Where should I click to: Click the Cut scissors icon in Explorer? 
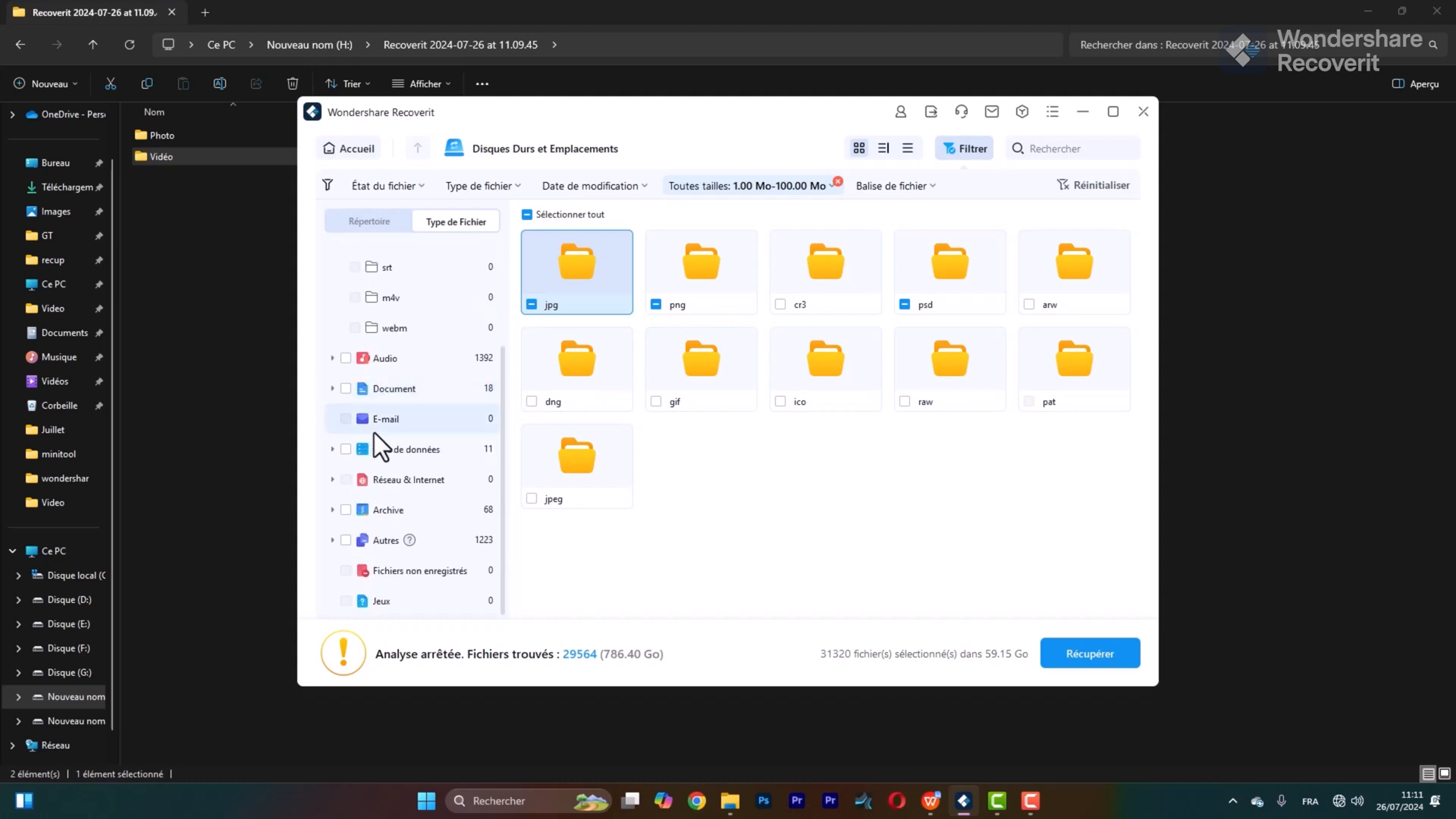coord(111,83)
